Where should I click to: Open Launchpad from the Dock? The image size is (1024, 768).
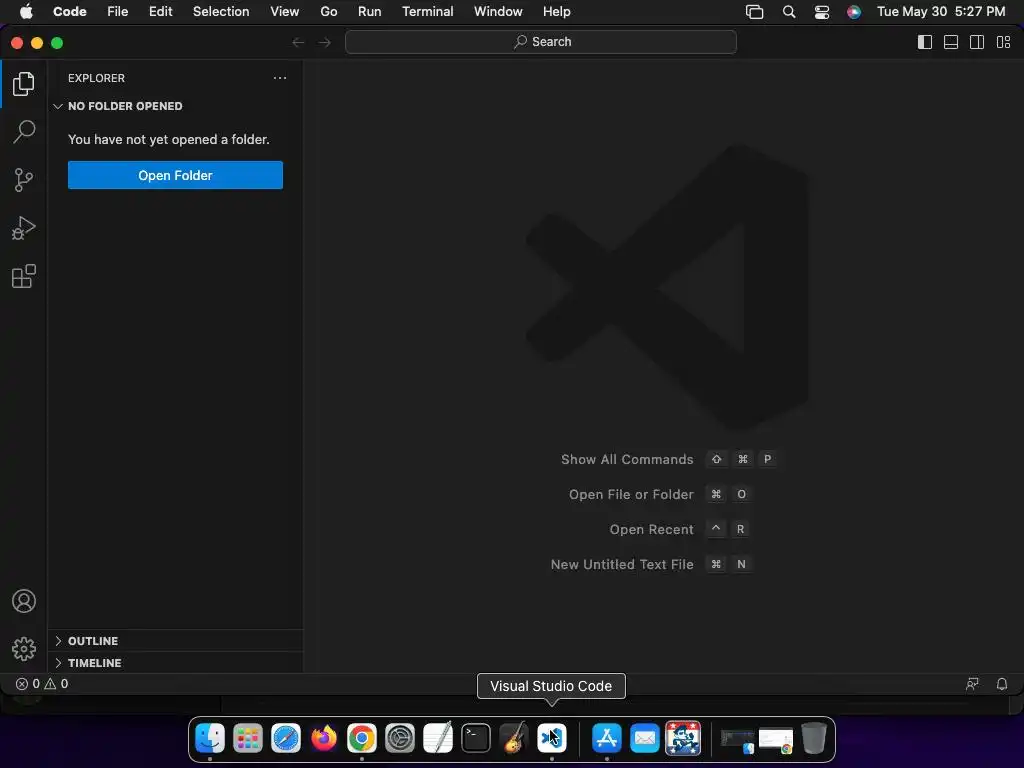coord(248,739)
